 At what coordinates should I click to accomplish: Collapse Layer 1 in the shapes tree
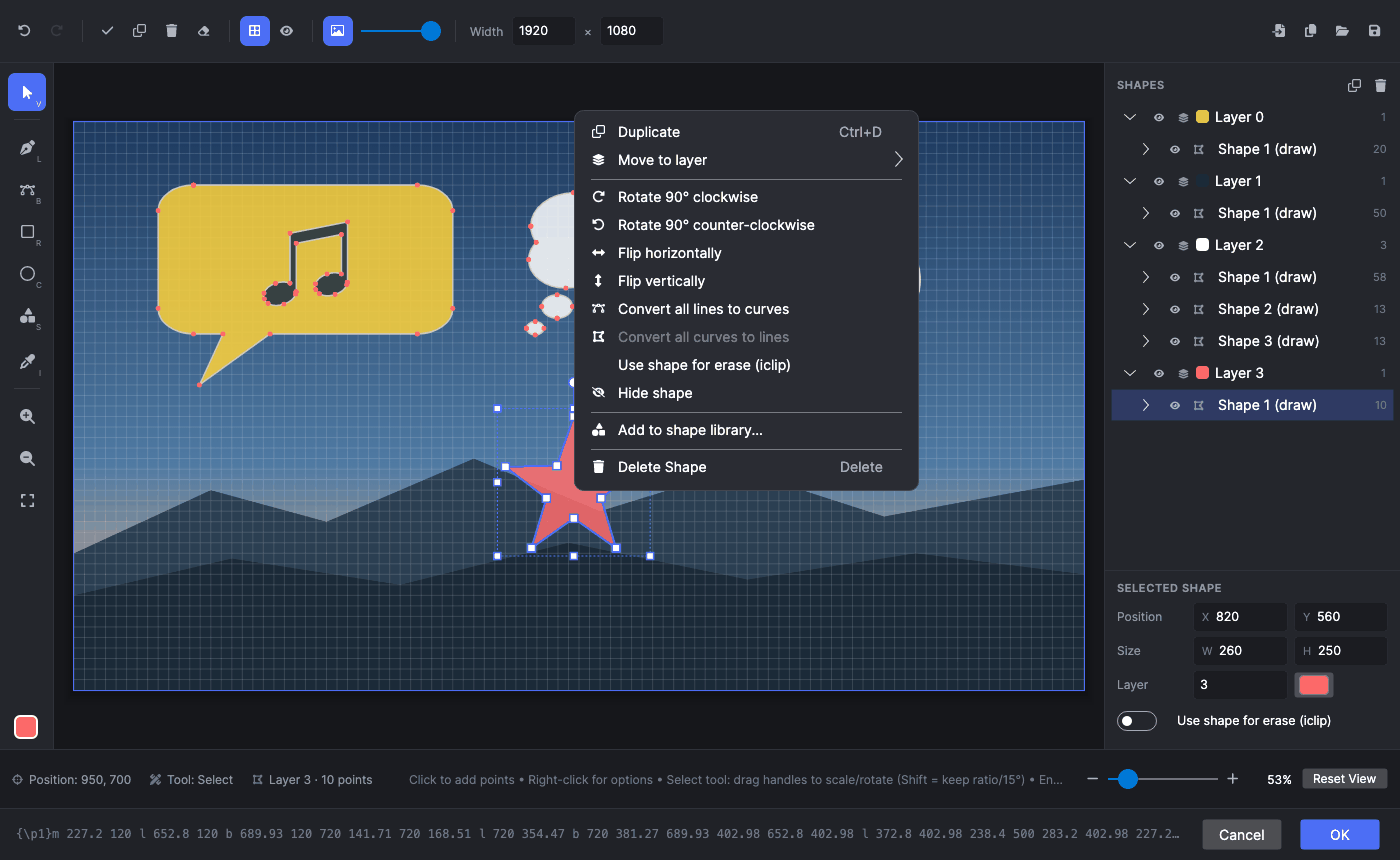tap(1130, 181)
